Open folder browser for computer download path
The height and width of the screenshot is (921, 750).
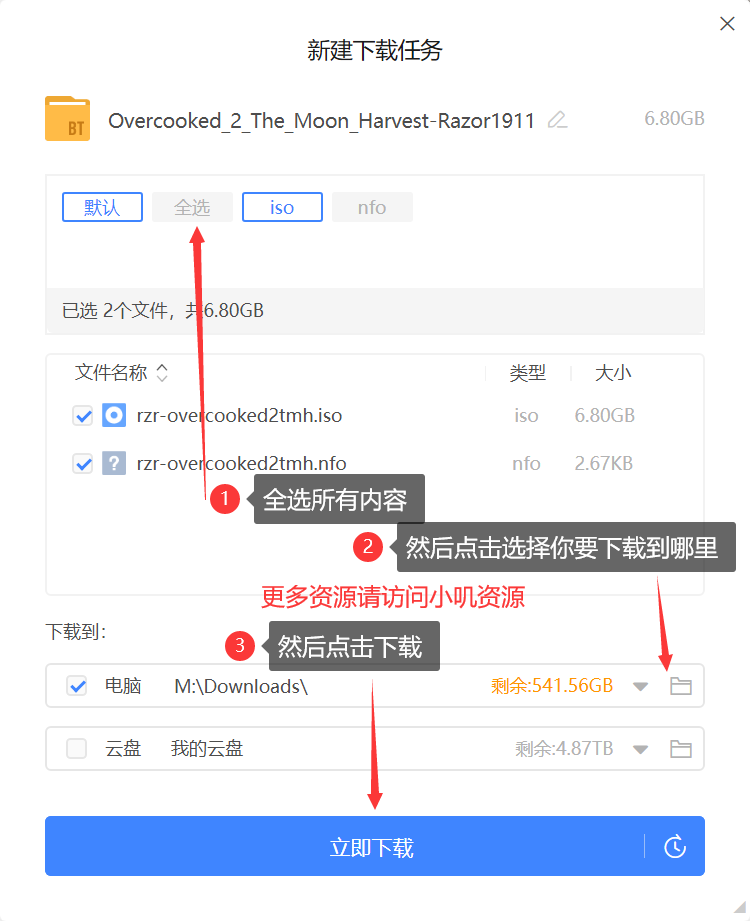pos(681,685)
